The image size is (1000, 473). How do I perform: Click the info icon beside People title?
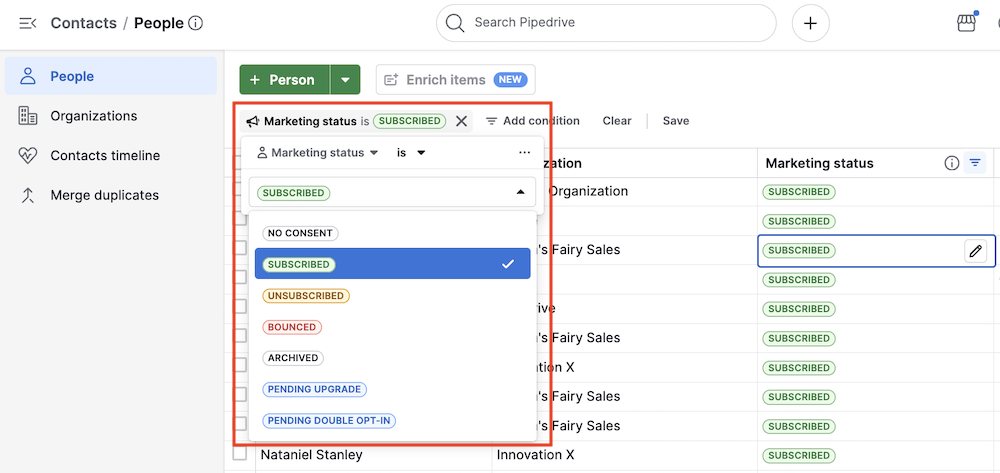click(x=196, y=23)
